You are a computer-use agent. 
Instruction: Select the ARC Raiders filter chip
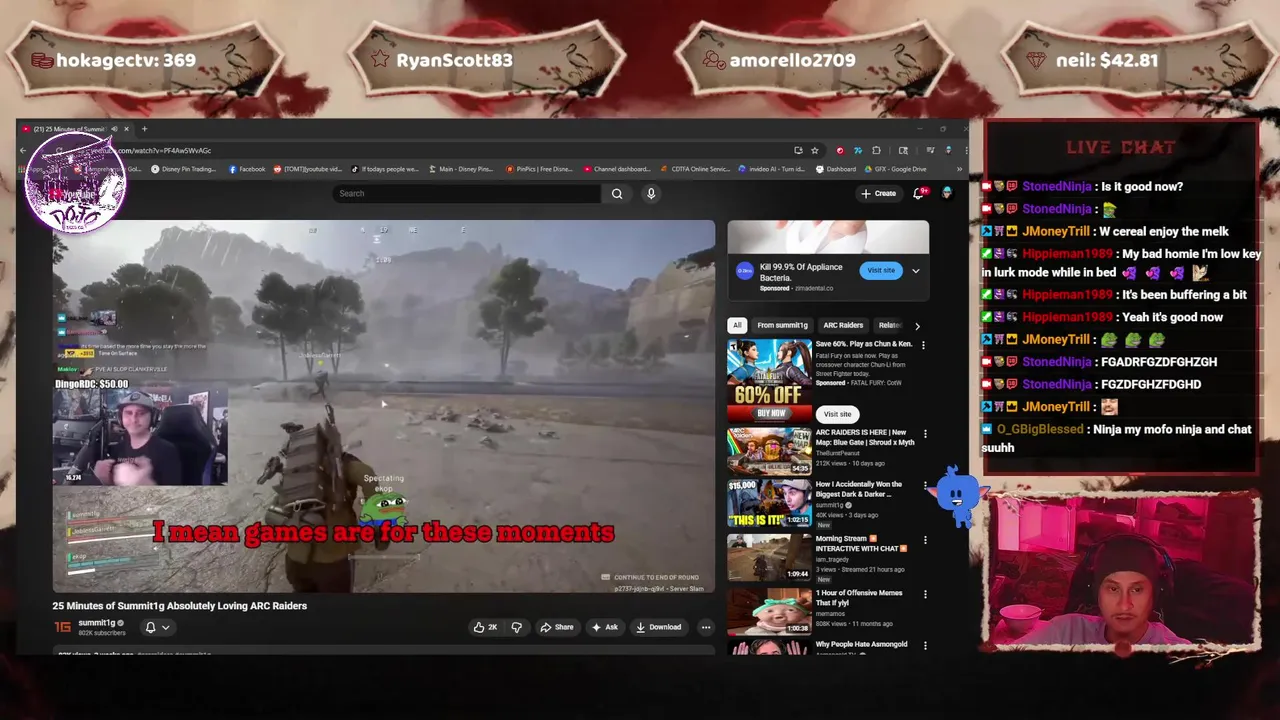pos(843,325)
